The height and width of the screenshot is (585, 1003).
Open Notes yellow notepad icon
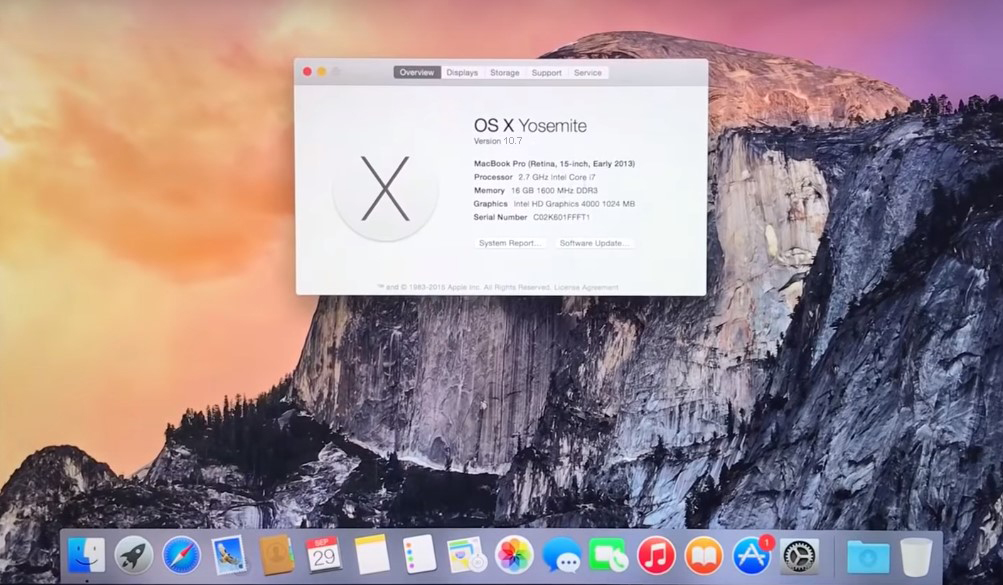pyautogui.click(x=372, y=554)
